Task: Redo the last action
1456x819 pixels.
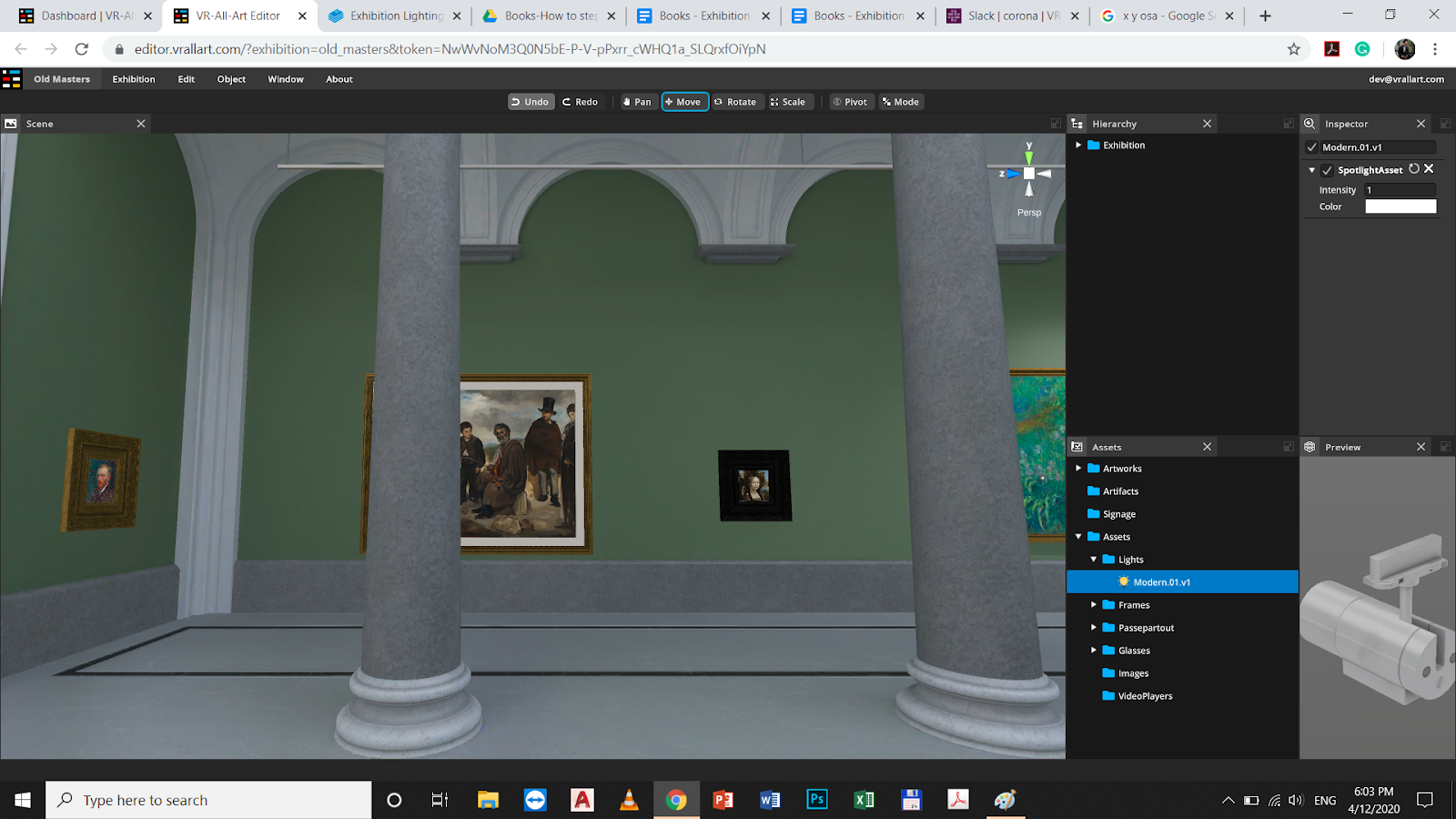Action: pos(581,102)
